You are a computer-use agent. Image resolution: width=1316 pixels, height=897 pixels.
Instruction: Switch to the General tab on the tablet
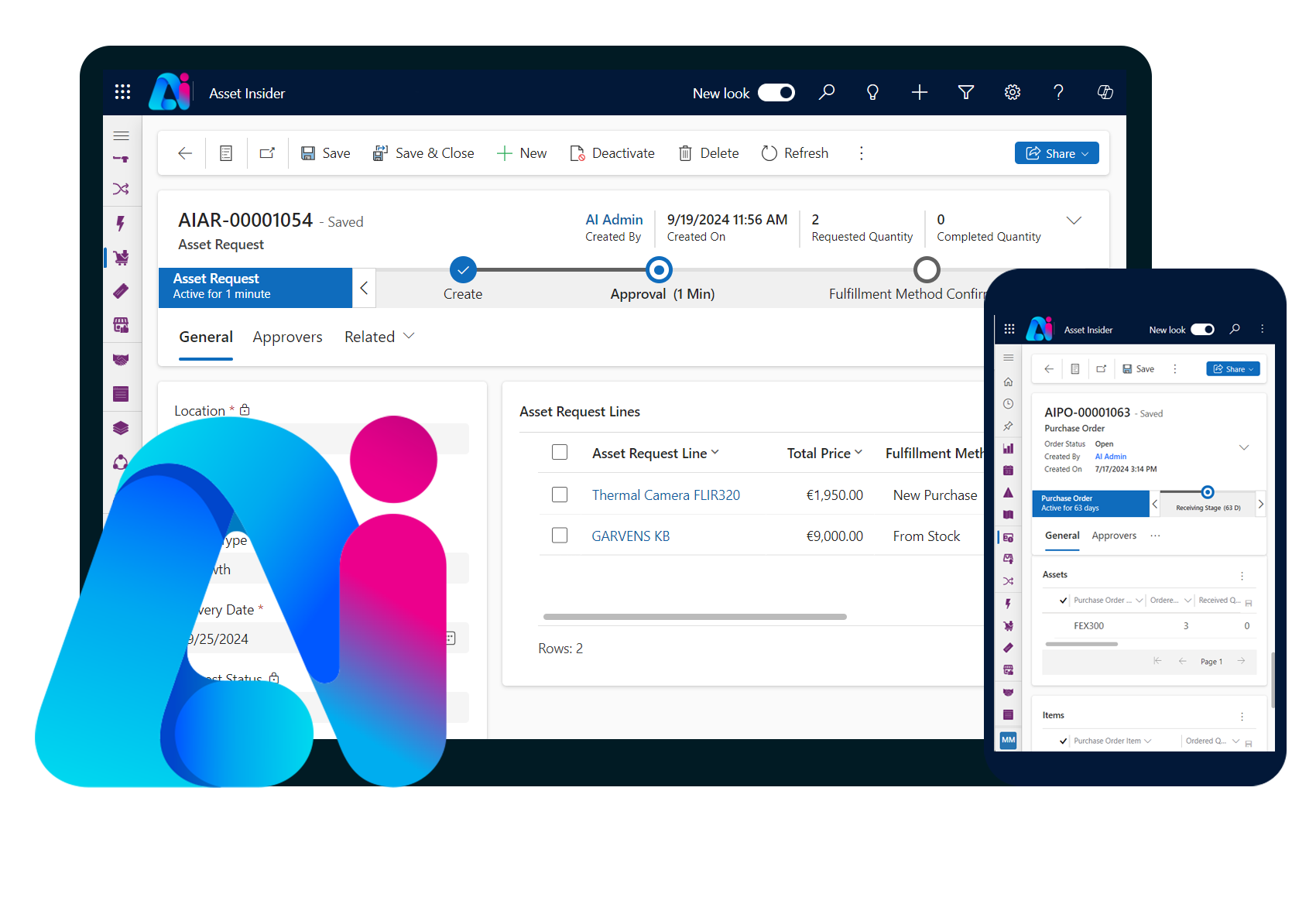point(206,337)
